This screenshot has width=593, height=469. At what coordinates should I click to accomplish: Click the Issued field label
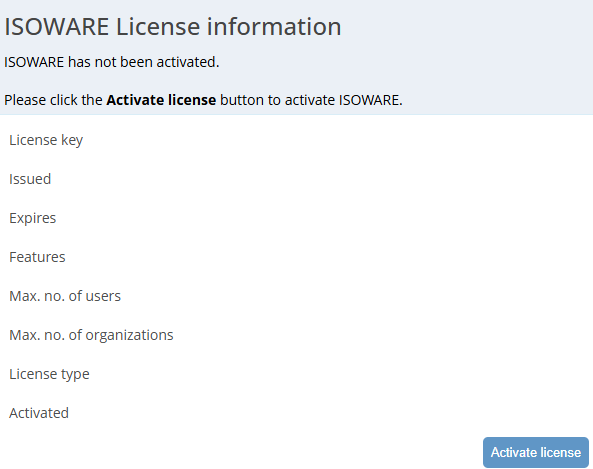click(x=30, y=179)
